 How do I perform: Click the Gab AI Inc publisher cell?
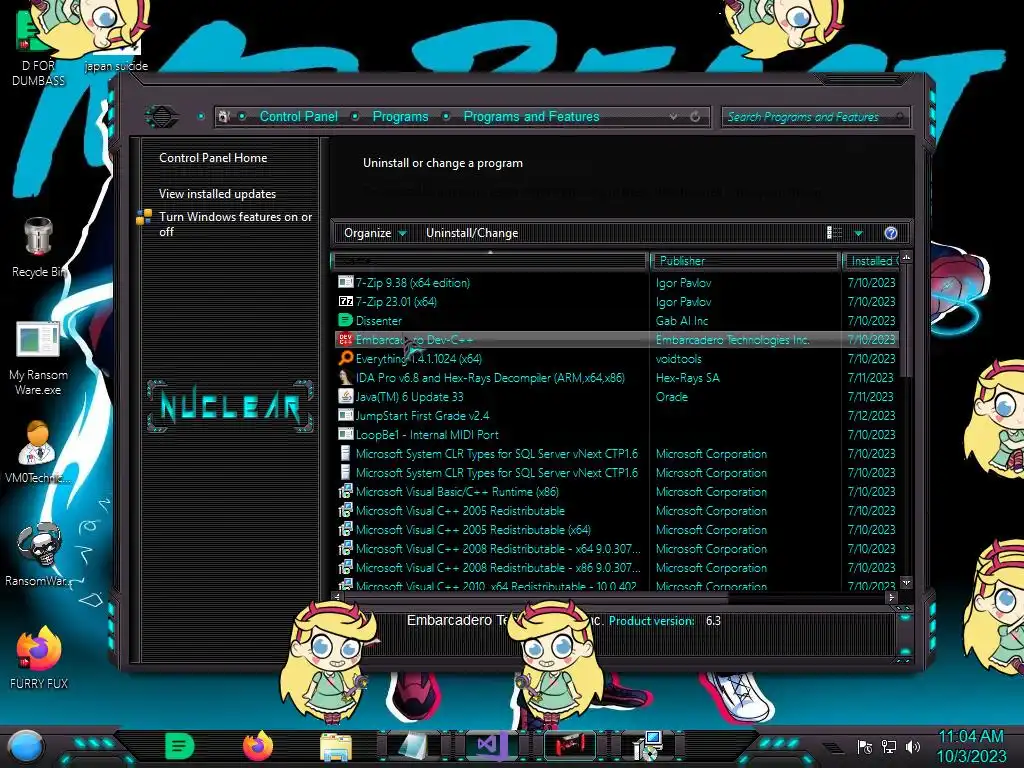(682, 321)
